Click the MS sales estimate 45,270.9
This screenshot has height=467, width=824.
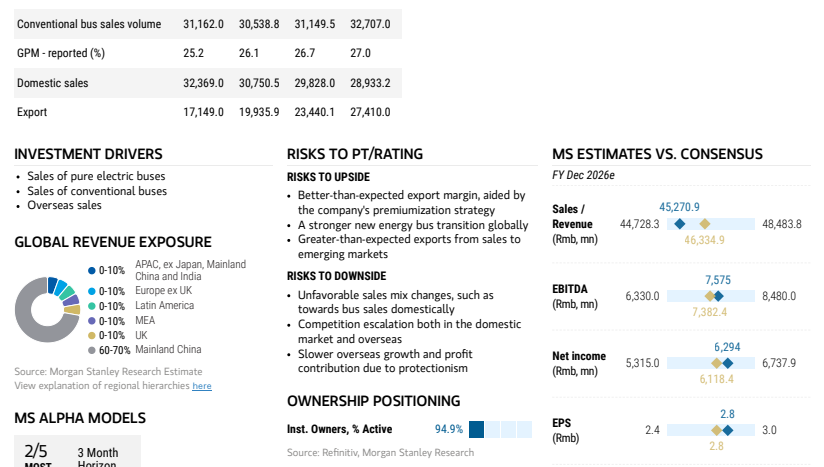[679, 207]
